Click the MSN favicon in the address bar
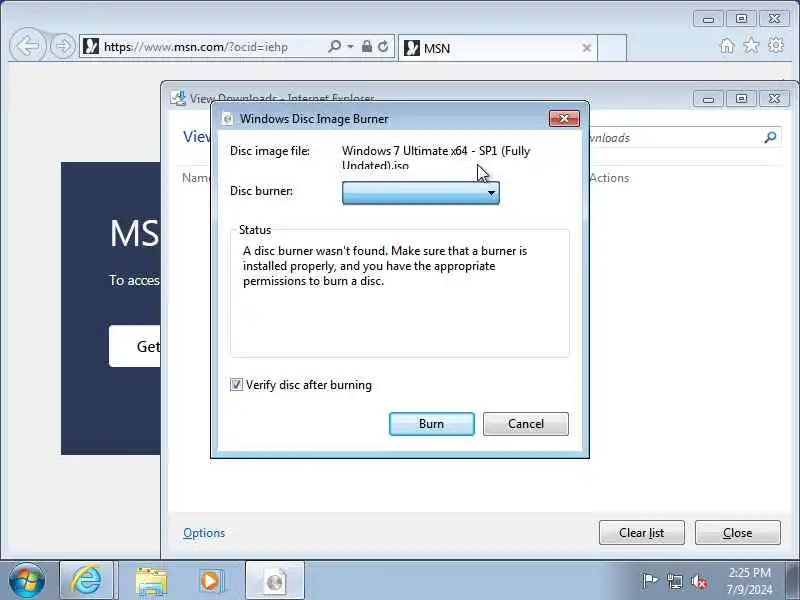800x600 pixels. click(x=91, y=46)
